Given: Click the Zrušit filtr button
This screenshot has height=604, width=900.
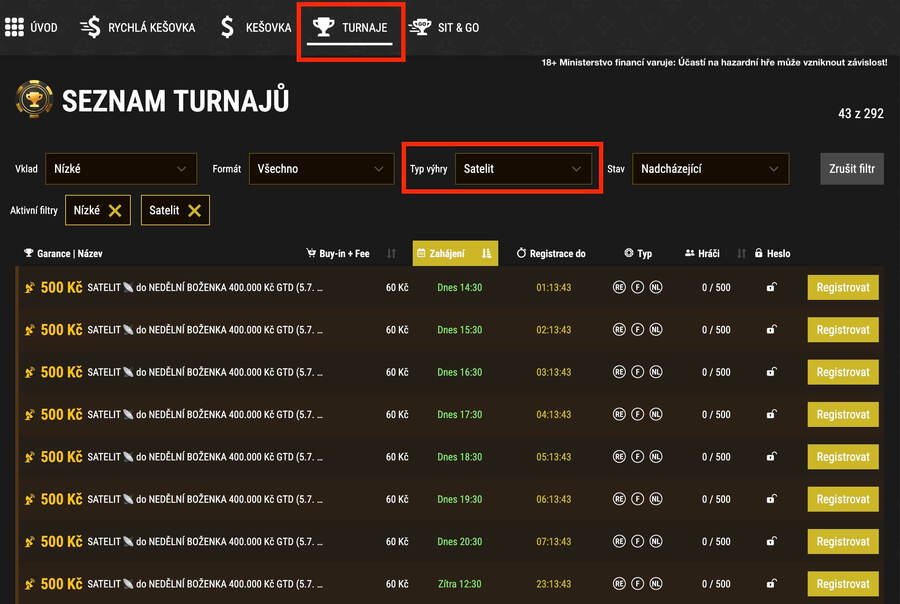Looking at the screenshot, I should pos(852,169).
